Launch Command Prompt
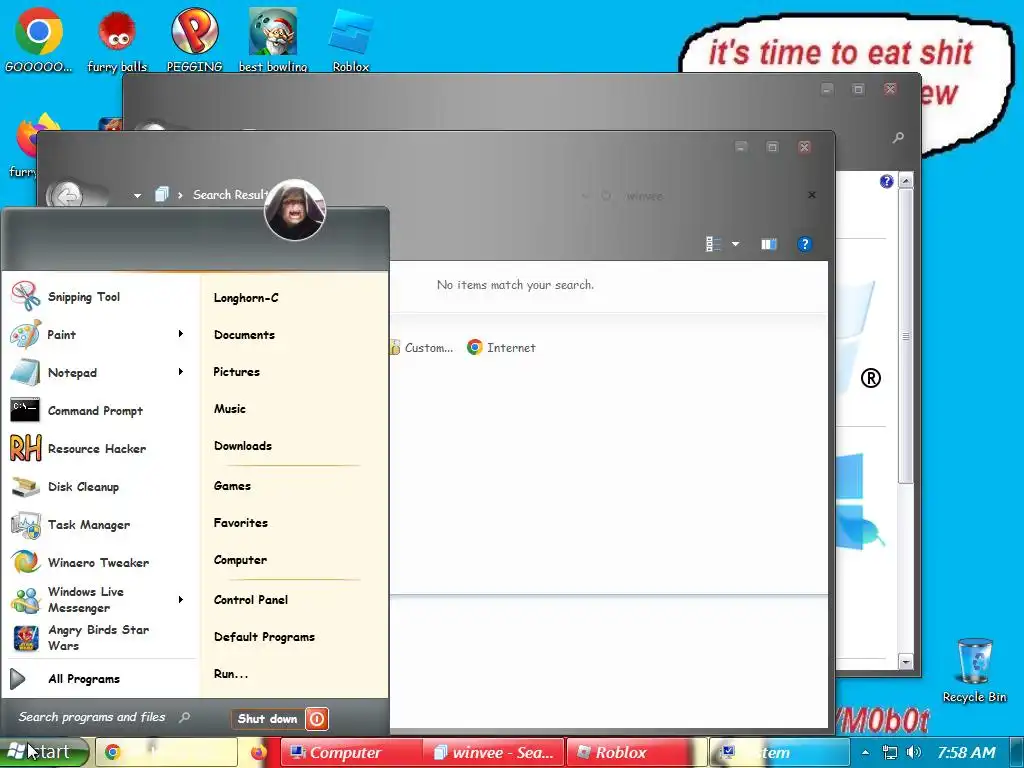 click(99, 410)
